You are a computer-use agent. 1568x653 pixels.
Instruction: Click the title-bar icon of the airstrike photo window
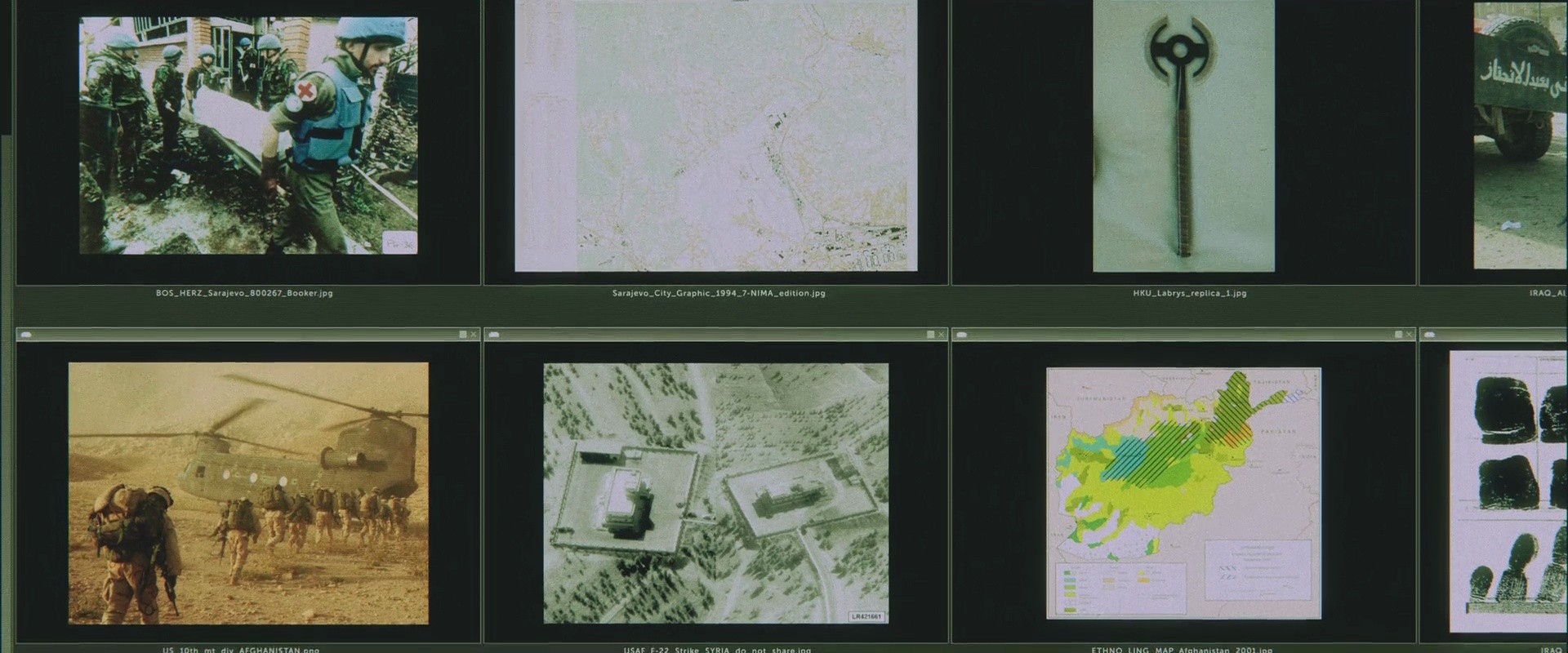pyautogui.click(x=493, y=335)
